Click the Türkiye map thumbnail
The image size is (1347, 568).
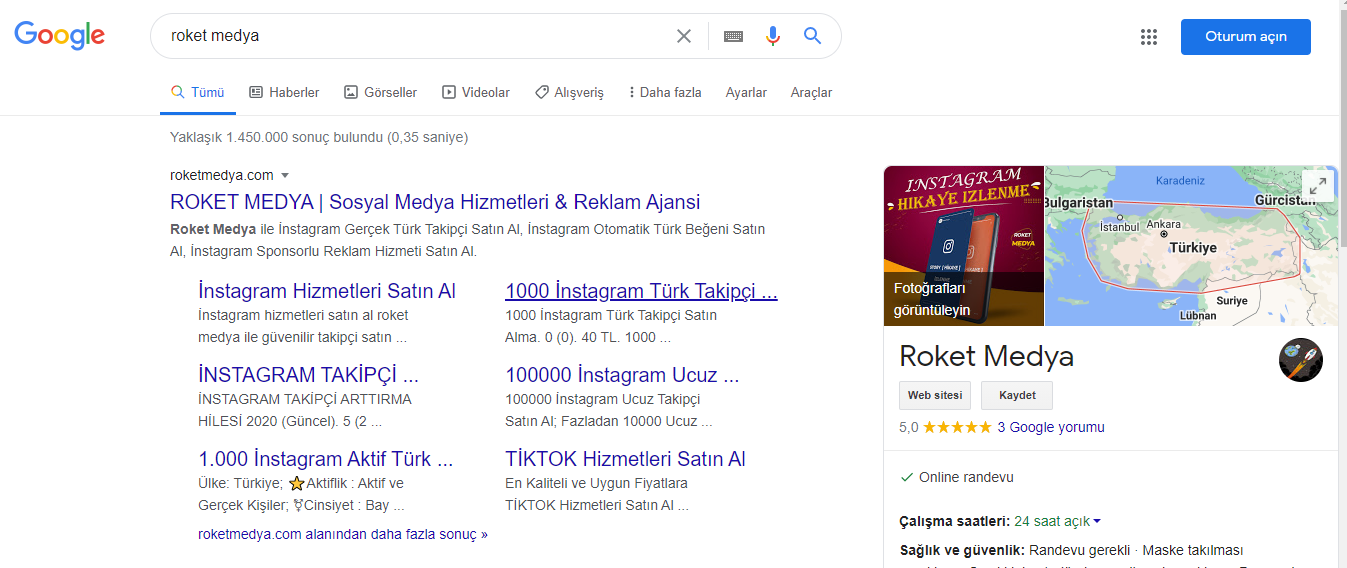click(x=1189, y=246)
